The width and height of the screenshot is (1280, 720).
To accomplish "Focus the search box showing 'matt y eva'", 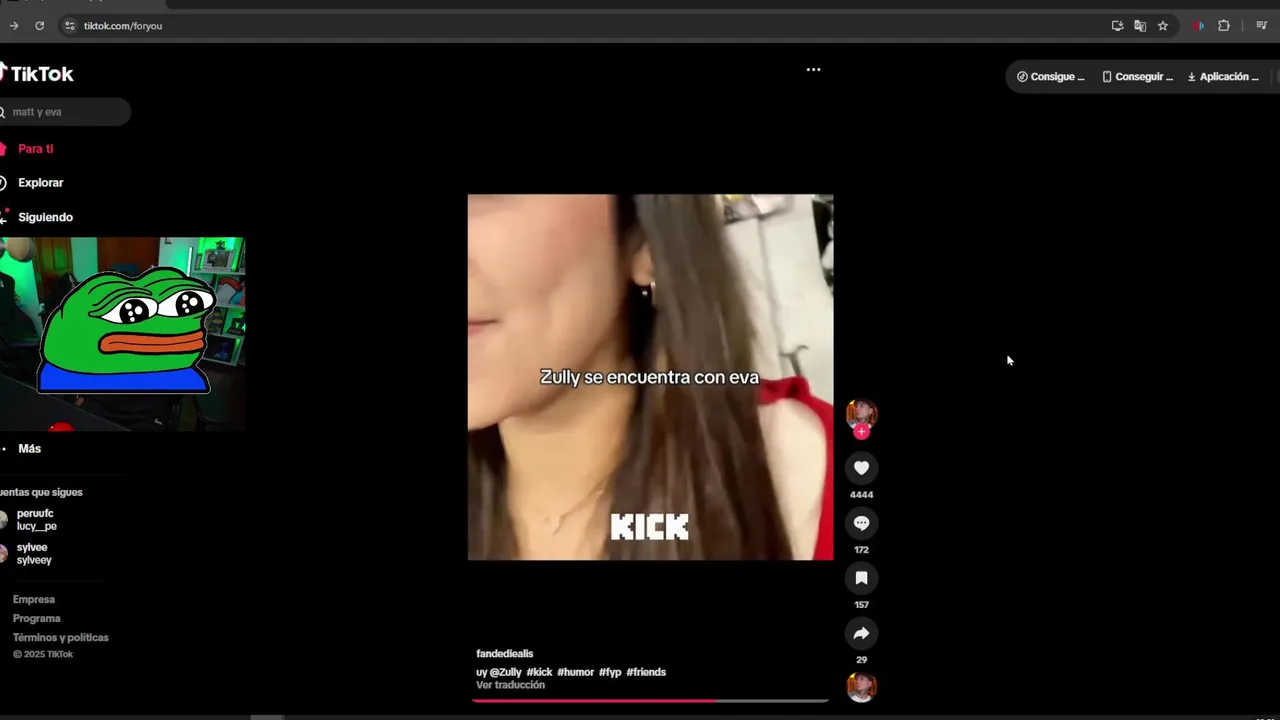I will point(65,112).
